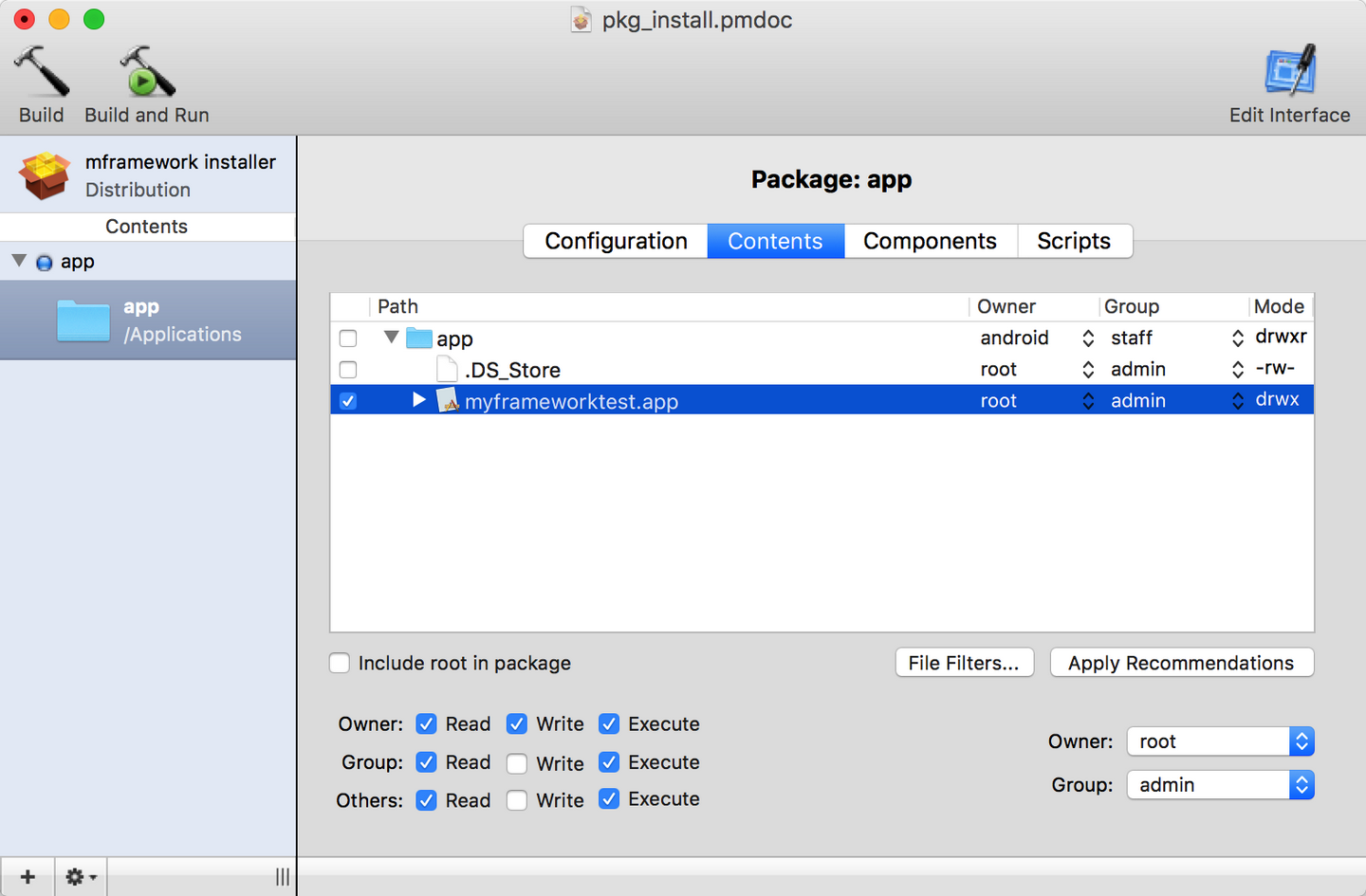
Task: Click the add (+) button in sidebar footer
Action: coord(28,877)
